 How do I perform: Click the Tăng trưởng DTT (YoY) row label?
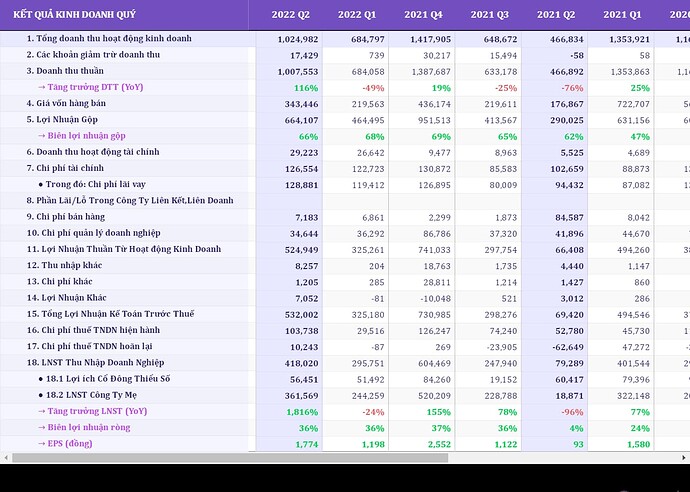(91, 88)
